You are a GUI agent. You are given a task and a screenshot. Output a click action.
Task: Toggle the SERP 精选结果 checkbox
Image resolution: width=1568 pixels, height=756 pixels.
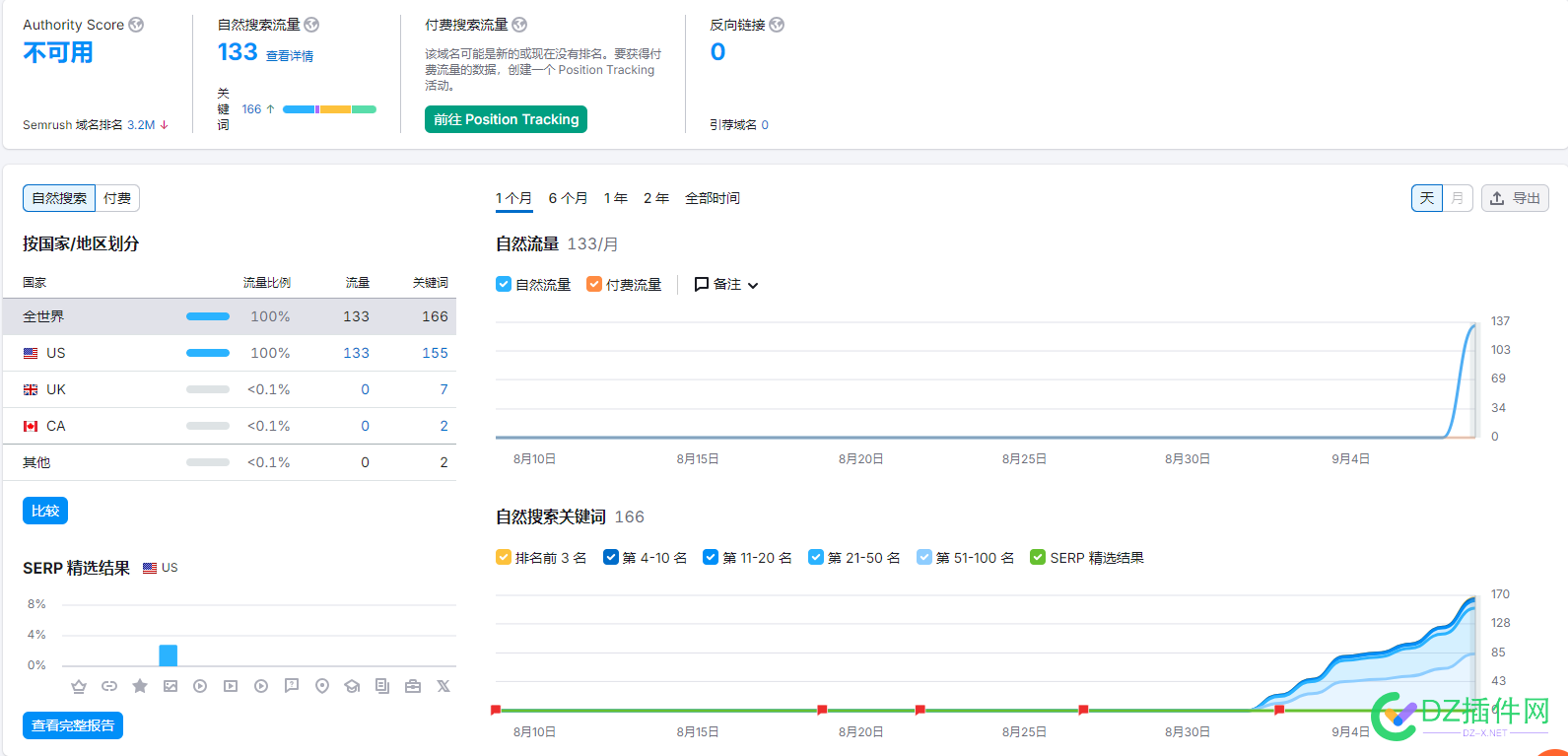point(1038,557)
